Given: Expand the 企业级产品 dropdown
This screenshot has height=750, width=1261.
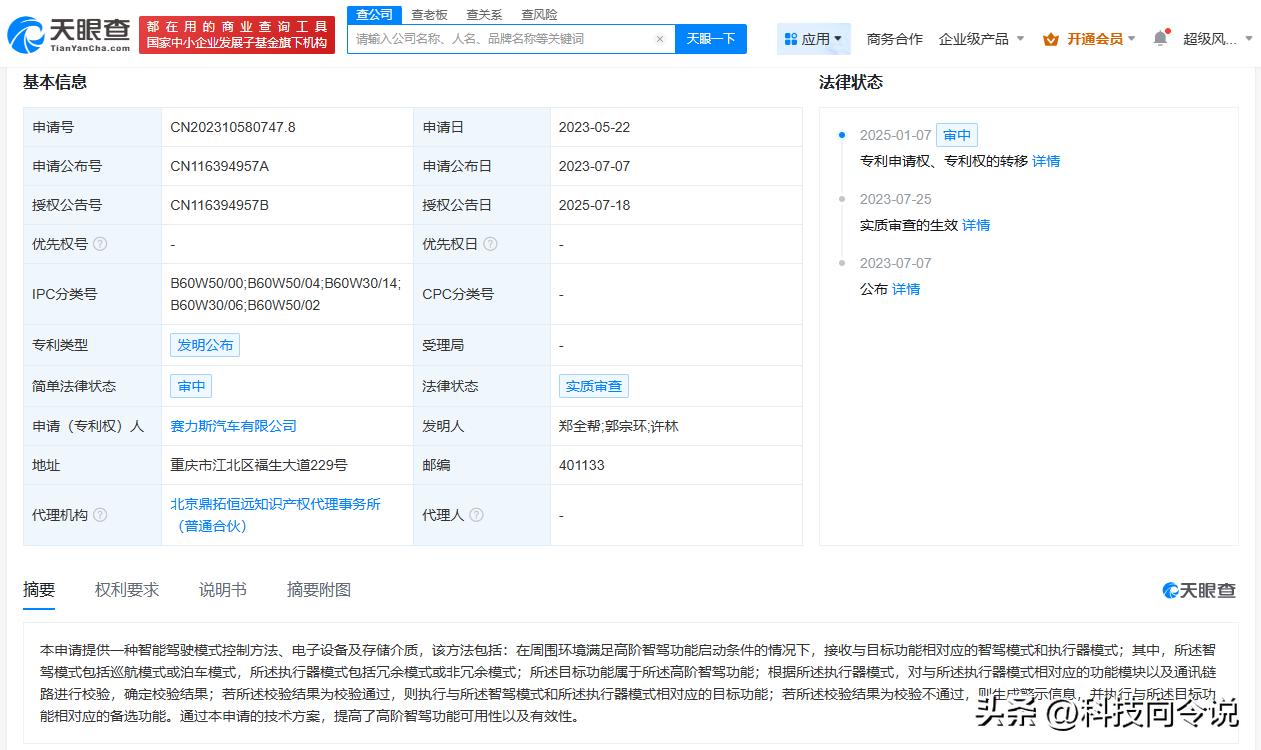Looking at the screenshot, I should (981, 39).
